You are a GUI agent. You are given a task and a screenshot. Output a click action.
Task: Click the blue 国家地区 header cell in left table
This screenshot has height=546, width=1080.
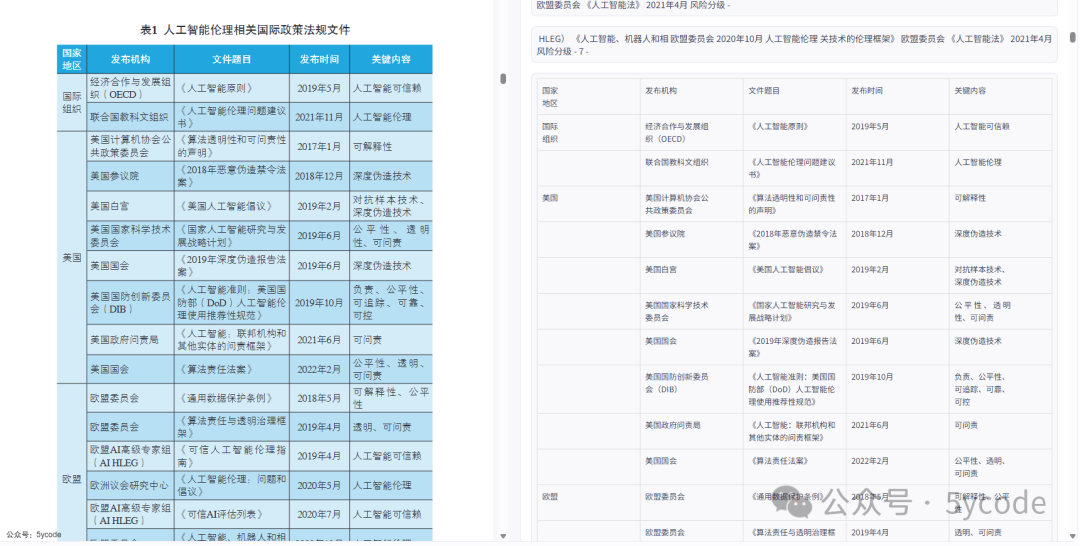(x=72, y=59)
